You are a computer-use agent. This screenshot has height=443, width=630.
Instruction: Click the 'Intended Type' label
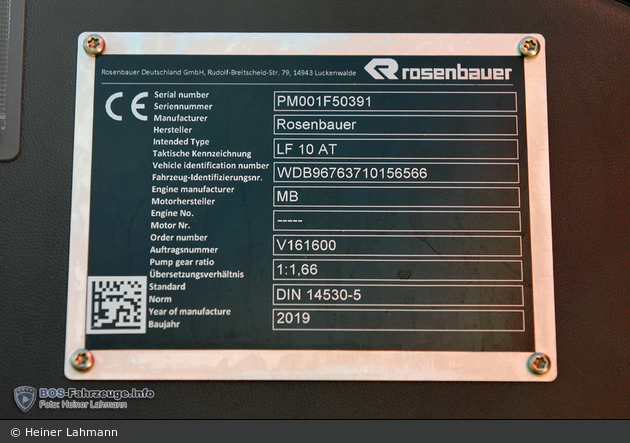(x=181, y=142)
